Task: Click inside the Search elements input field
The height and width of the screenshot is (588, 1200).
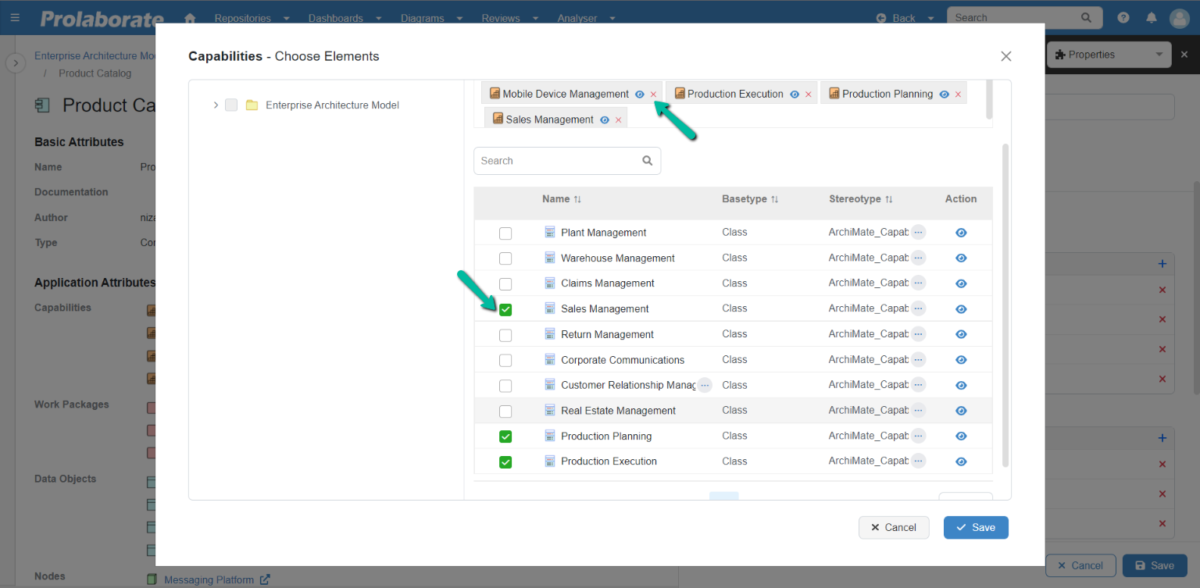Action: [560, 160]
